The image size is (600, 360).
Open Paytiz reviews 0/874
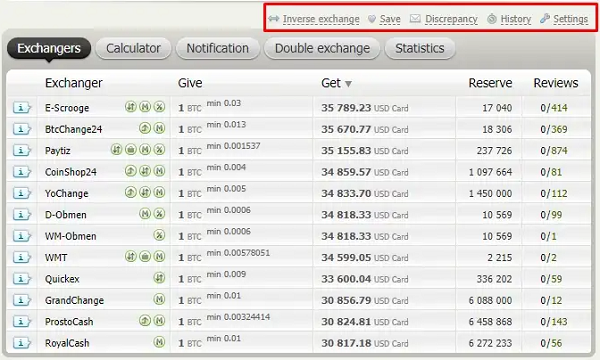pyautogui.click(x=554, y=151)
